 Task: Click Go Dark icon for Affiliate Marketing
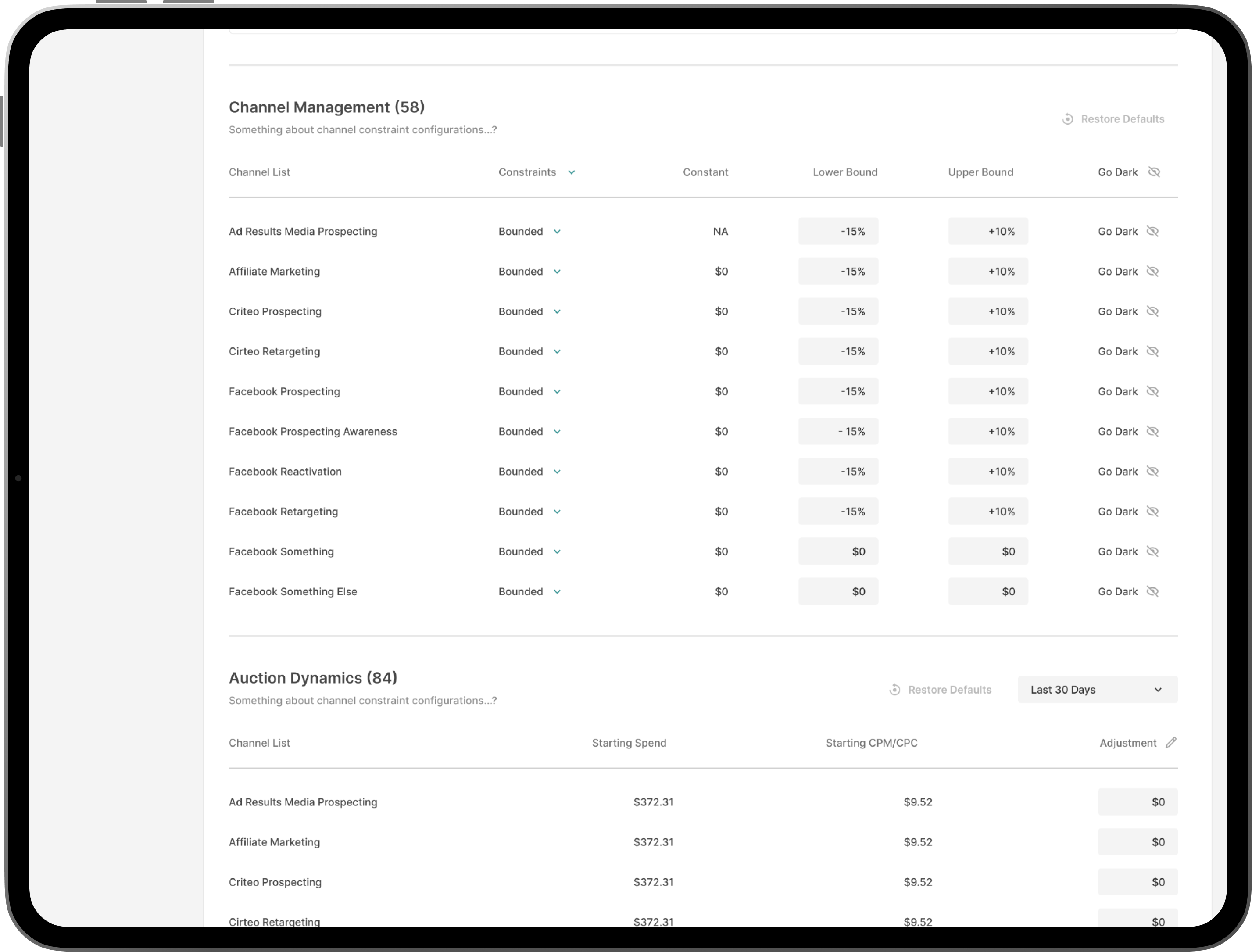tap(1152, 272)
